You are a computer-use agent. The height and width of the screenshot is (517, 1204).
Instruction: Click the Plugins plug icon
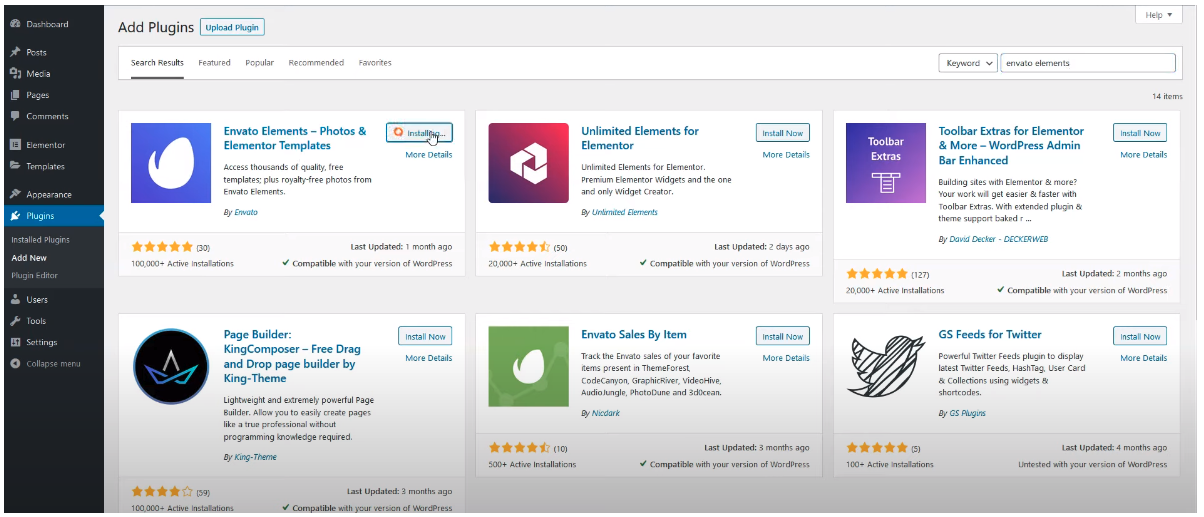[x=15, y=216]
